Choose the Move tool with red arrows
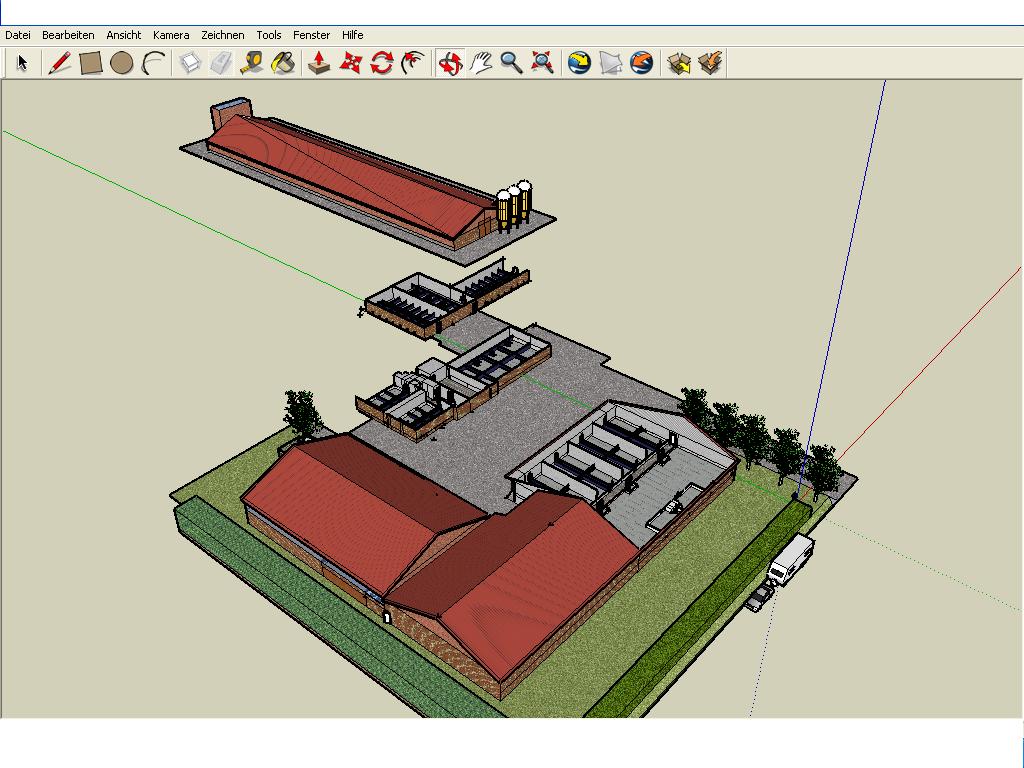1024x768 pixels. click(x=350, y=63)
